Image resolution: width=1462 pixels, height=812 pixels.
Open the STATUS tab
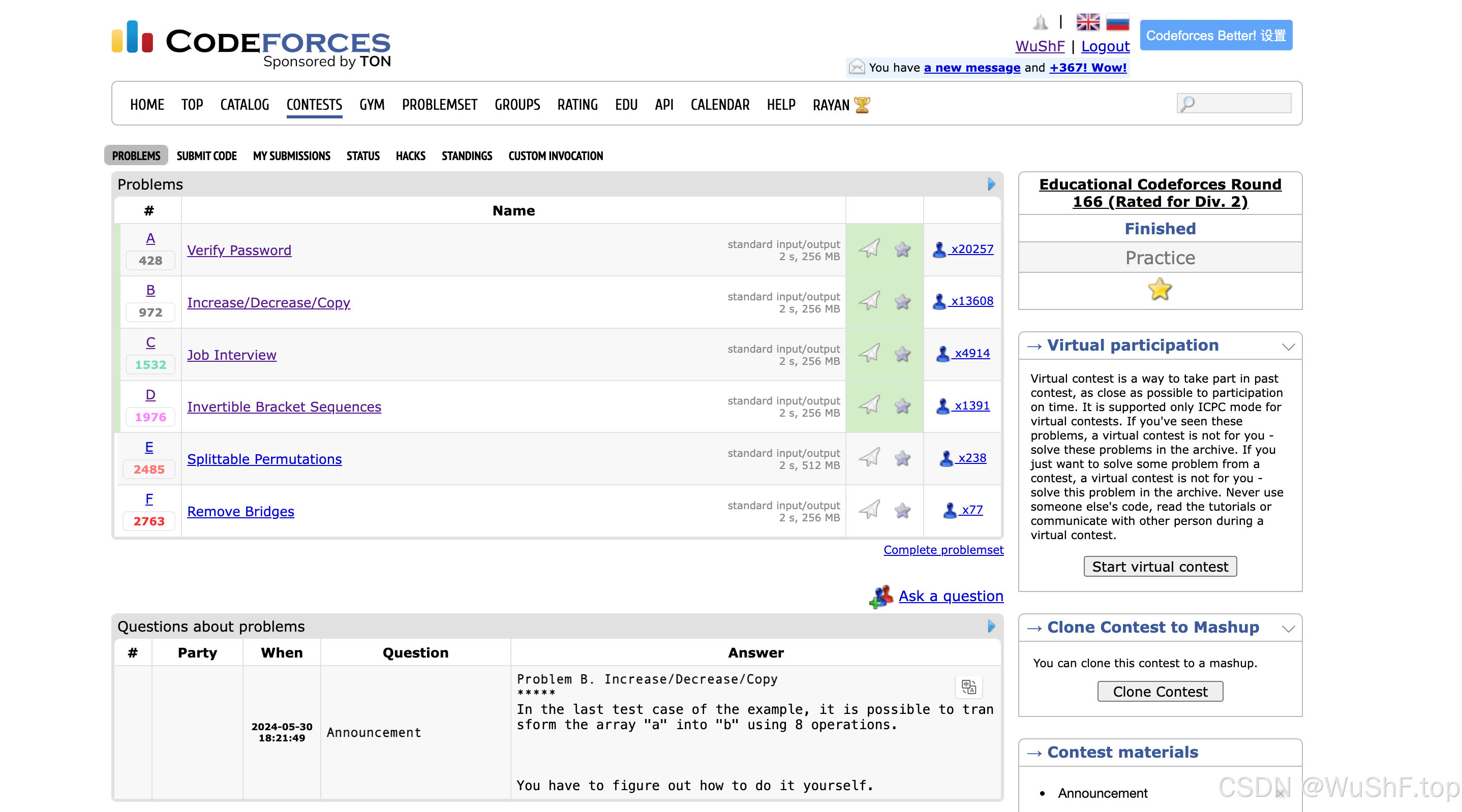tap(362, 155)
